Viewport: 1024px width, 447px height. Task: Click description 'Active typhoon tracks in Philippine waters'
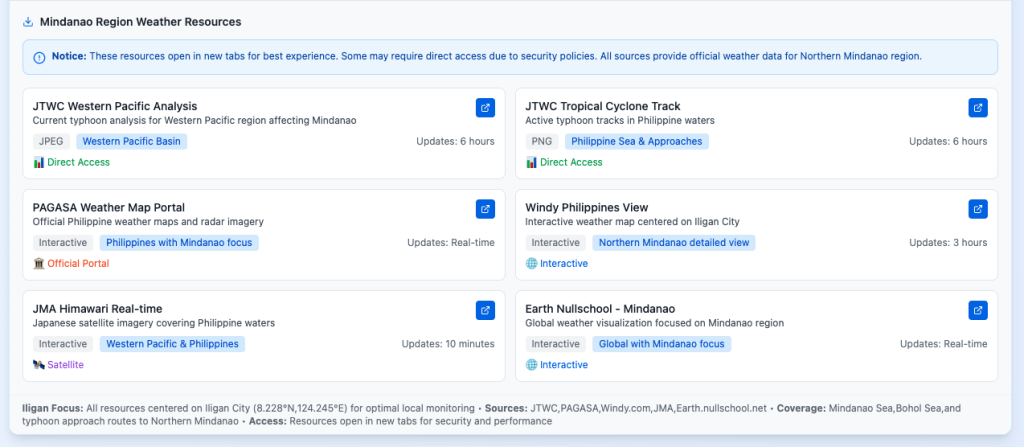[620, 120]
